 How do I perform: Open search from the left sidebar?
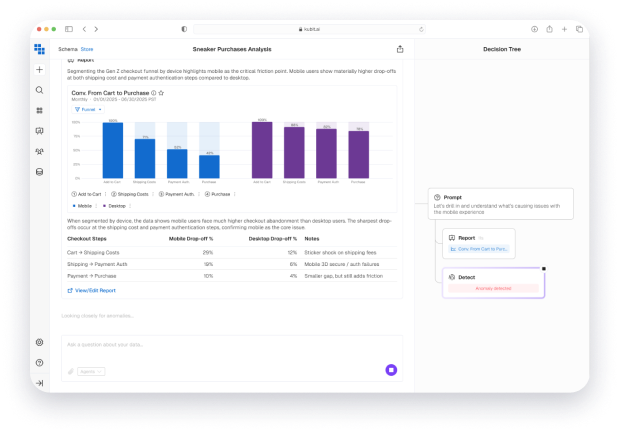point(39,90)
